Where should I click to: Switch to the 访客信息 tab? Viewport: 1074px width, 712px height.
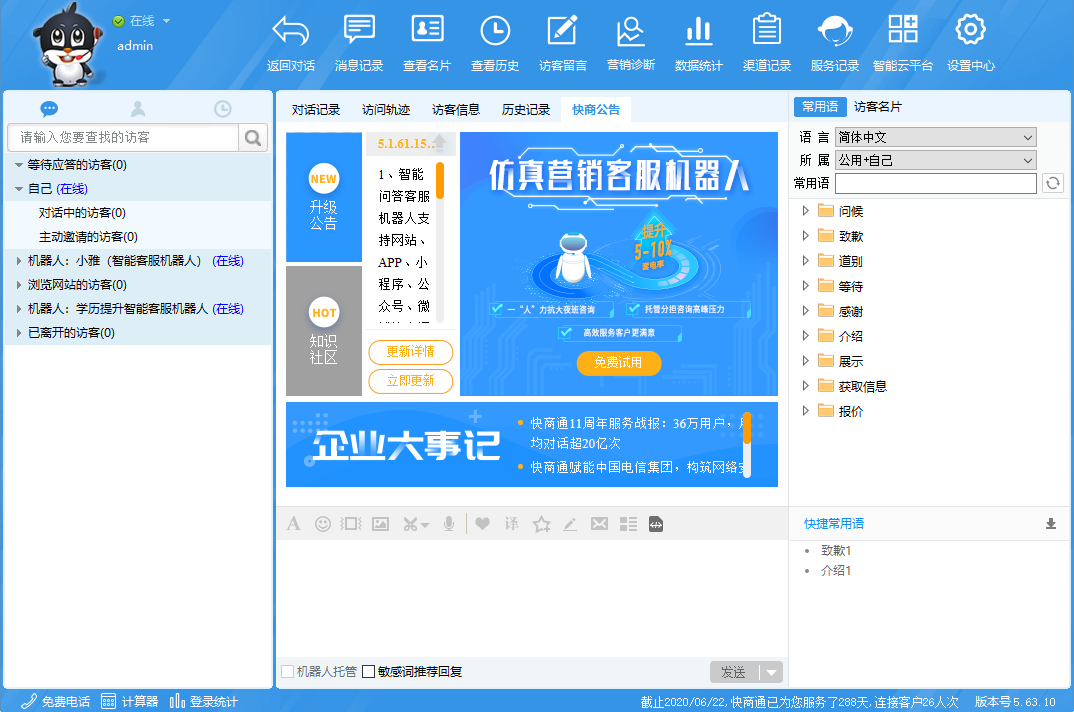[x=456, y=110]
